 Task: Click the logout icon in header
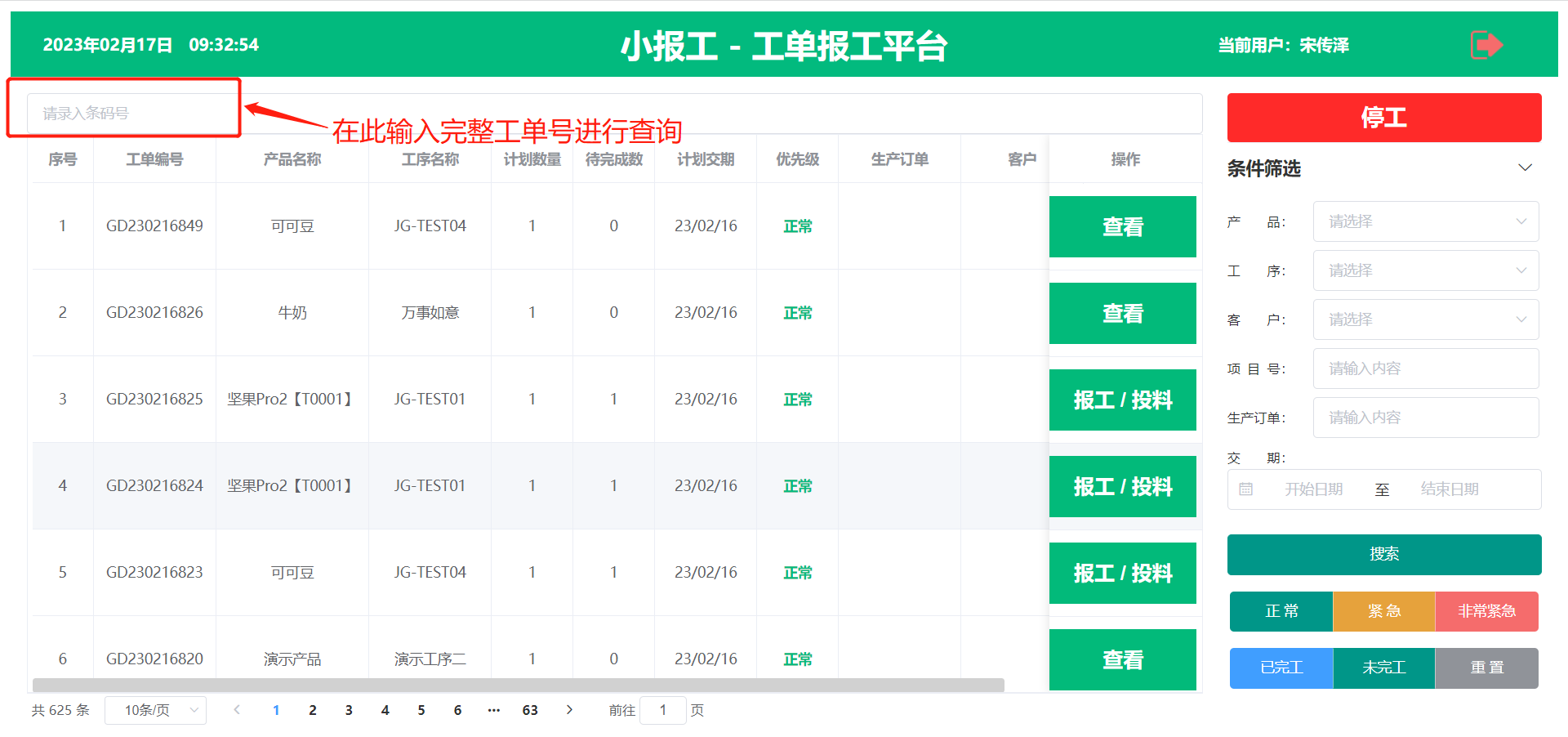tap(1486, 45)
